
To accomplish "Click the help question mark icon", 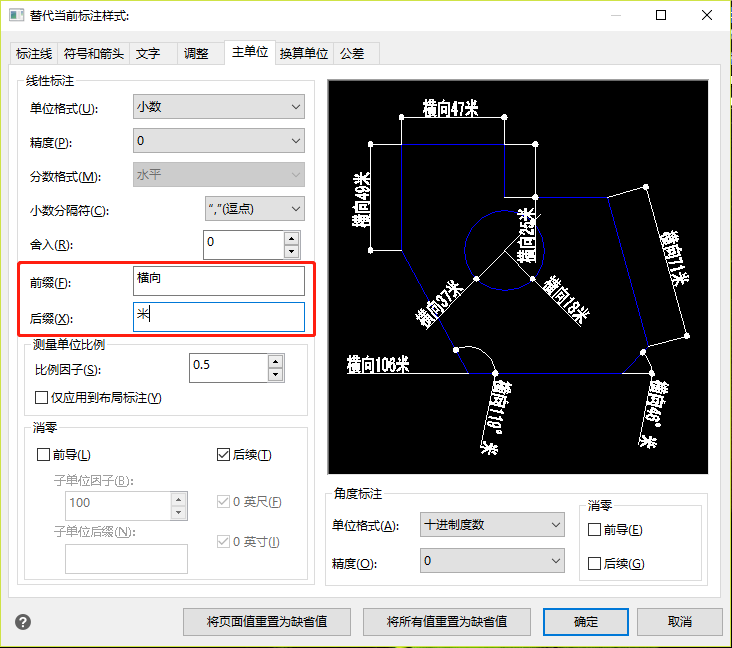I will [x=23, y=622].
